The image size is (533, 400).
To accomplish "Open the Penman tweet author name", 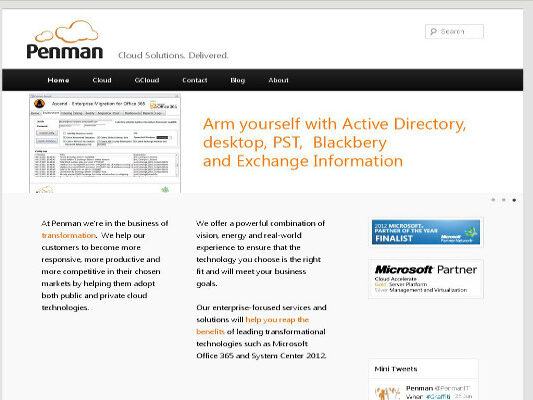I will 419,388.
